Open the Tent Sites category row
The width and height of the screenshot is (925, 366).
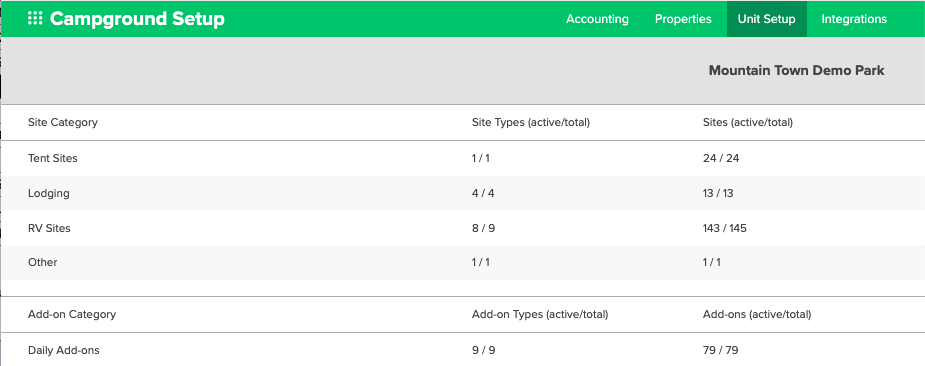pos(462,158)
